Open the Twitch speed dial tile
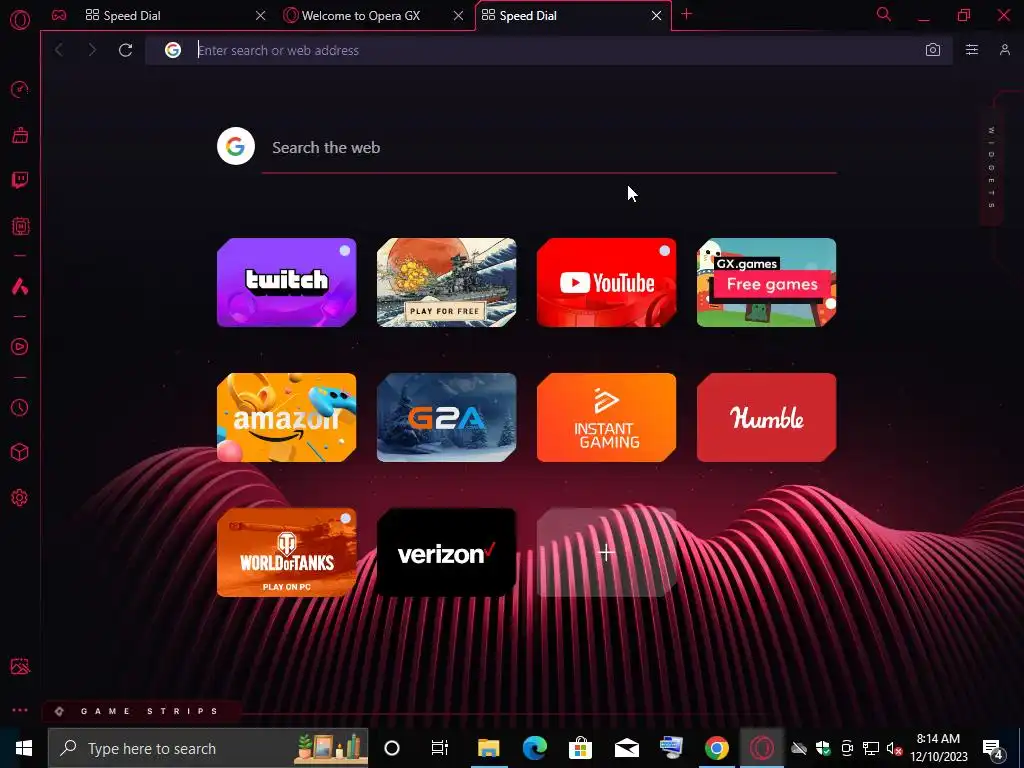The height and width of the screenshot is (768, 1024). coord(287,282)
